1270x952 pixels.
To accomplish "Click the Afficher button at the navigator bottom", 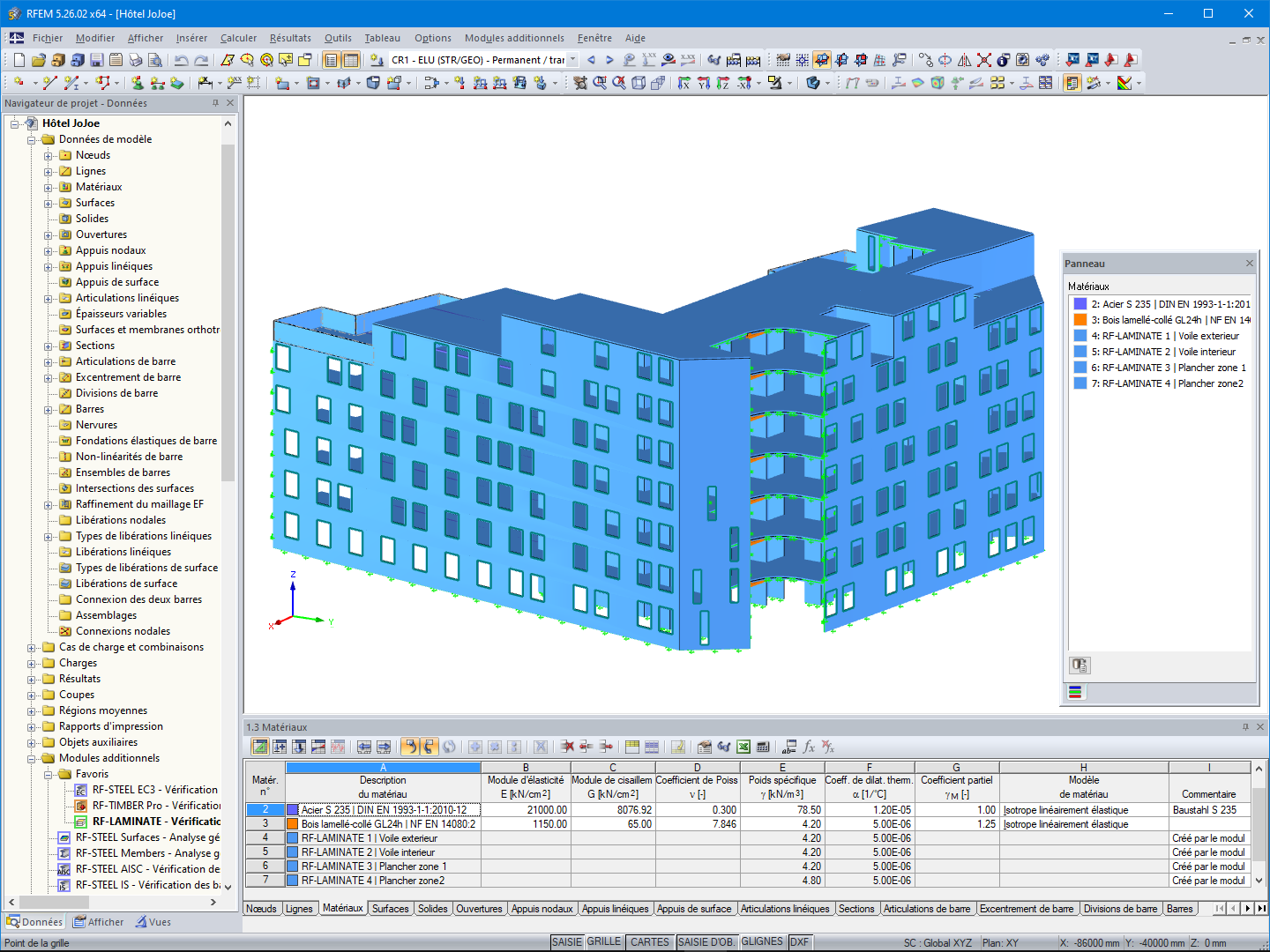I will (99, 921).
